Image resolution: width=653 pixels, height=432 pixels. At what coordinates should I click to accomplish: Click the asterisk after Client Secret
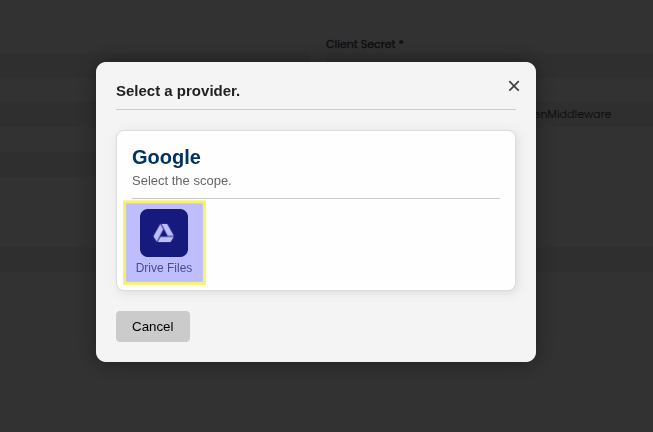pyautogui.click(x=401, y=42)
